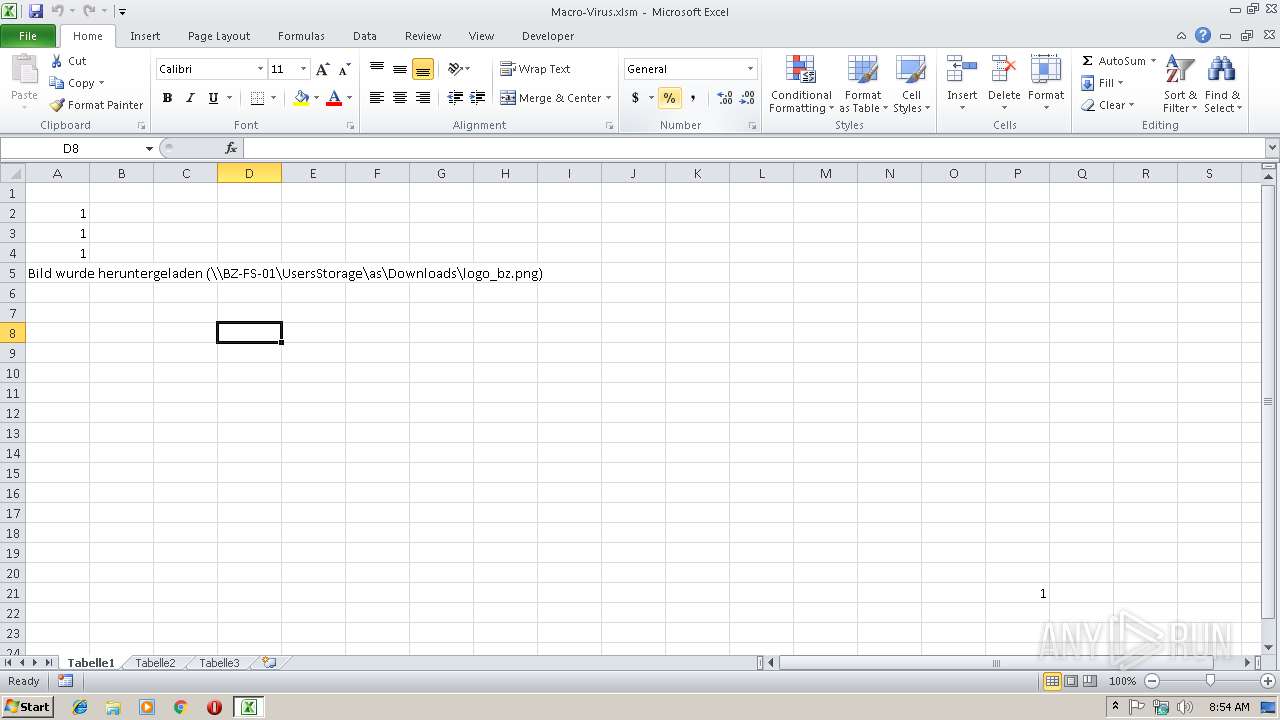This screenshot has width=1280, height=720.
Task: Open Find & Select menu
Action: pyautogui.click(x=1222, y=85)
